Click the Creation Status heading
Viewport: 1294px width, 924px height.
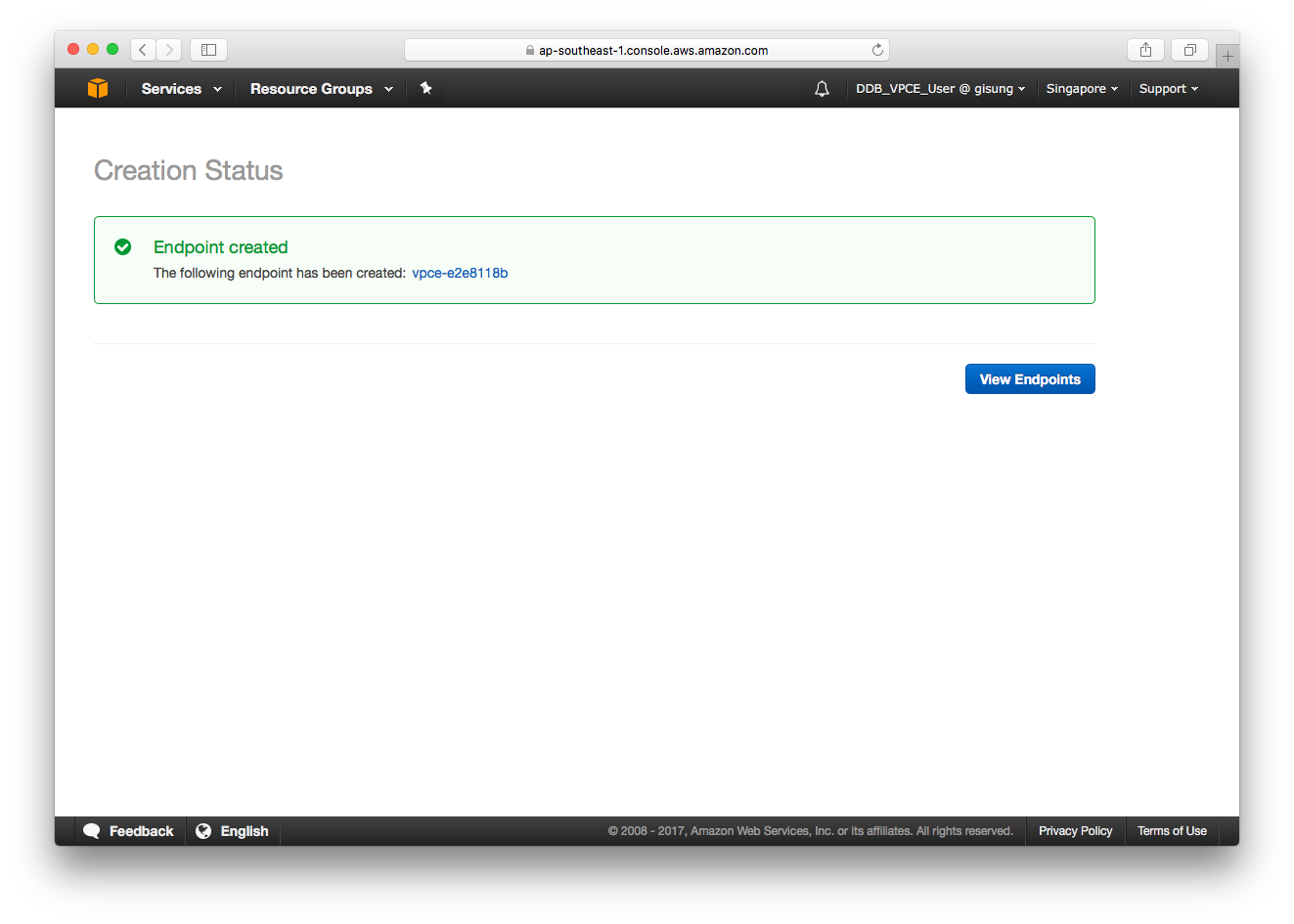[x=189, y=170]
